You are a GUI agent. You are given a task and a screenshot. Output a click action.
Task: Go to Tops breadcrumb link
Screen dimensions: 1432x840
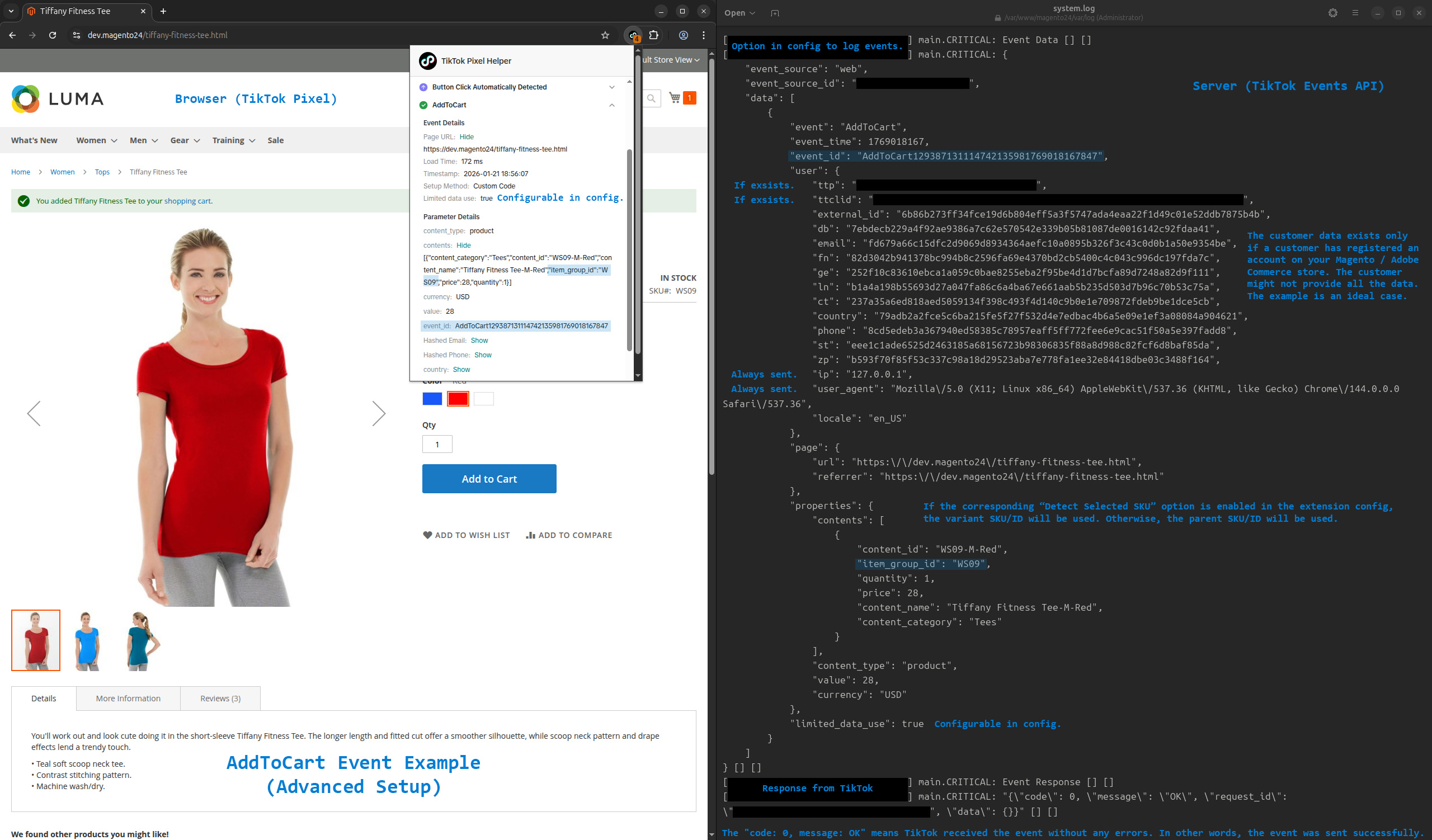[102, 172]
